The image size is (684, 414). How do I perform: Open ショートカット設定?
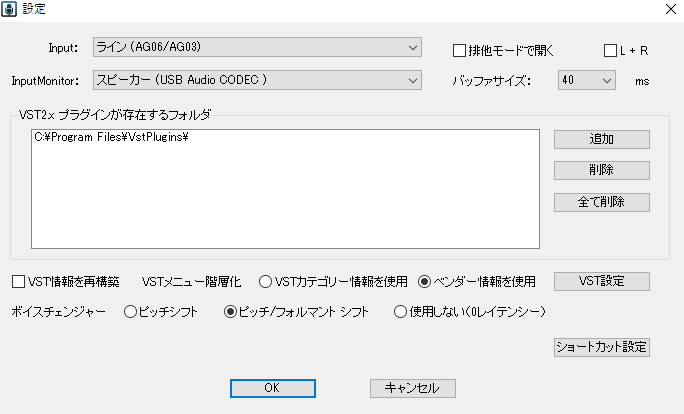pos(602,347)
